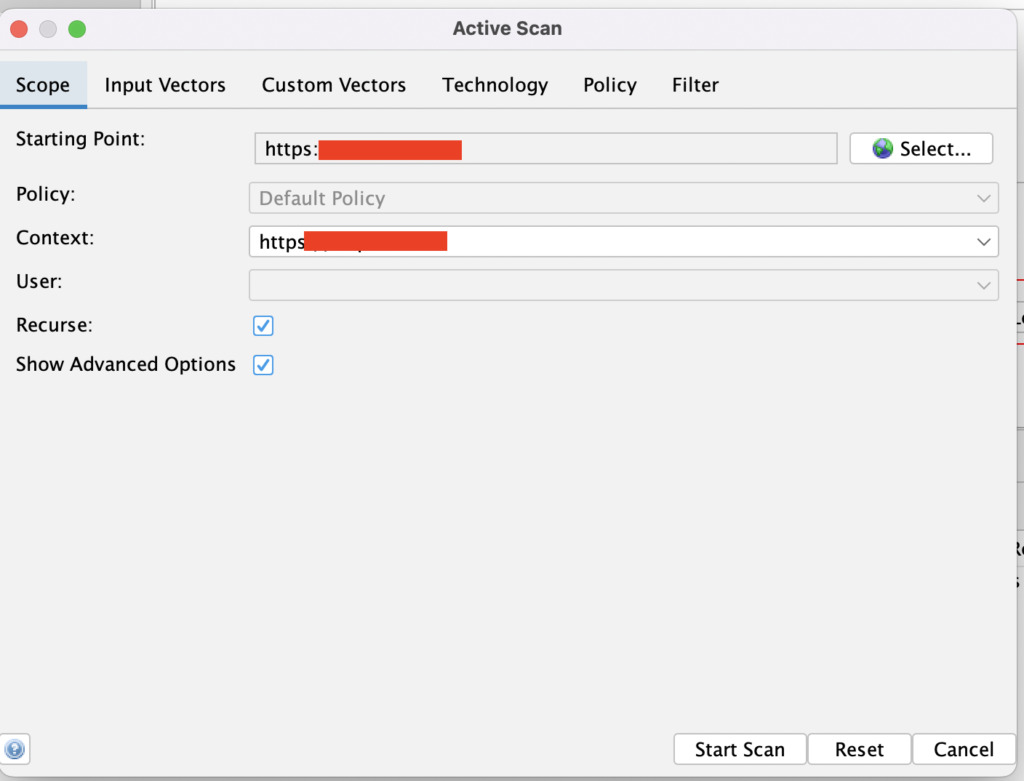Open the User dropdown
The width and height of the screenshot is (1024, 781).
tap(623, 285)
